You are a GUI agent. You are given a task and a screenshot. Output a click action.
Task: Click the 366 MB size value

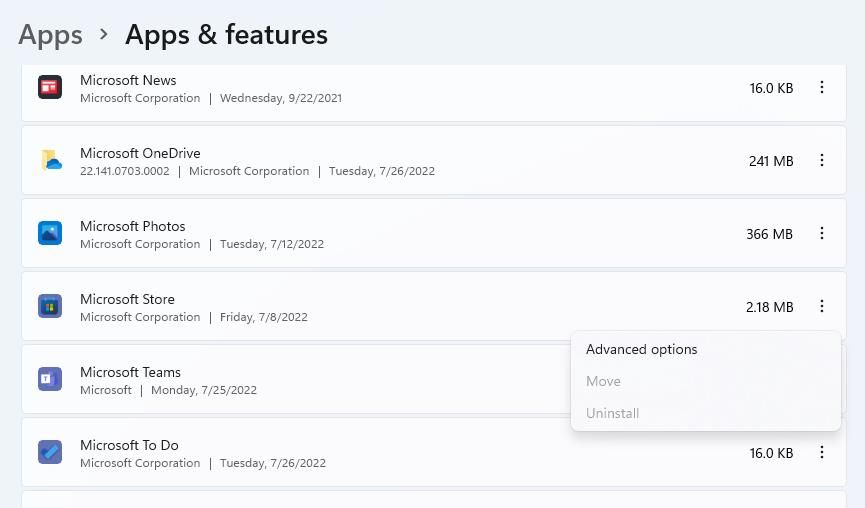(770, 234)
